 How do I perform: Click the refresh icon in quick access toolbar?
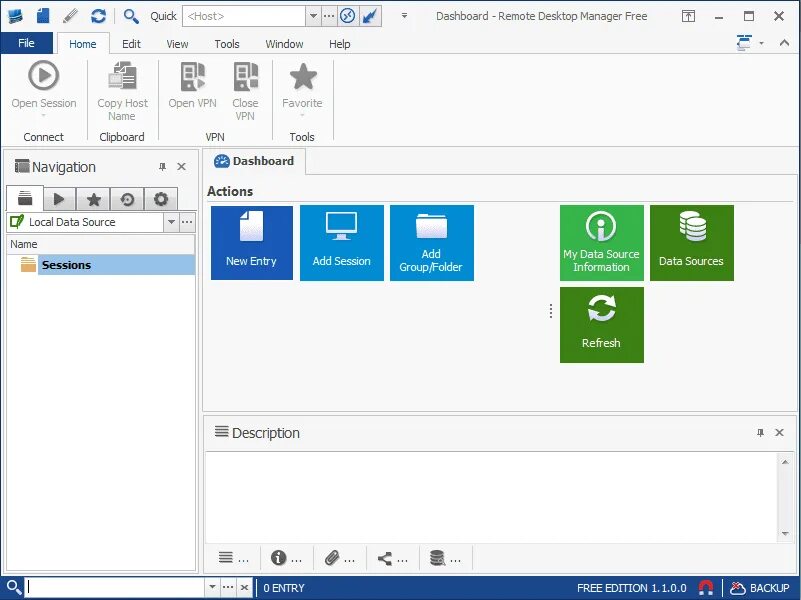(98, 16)
